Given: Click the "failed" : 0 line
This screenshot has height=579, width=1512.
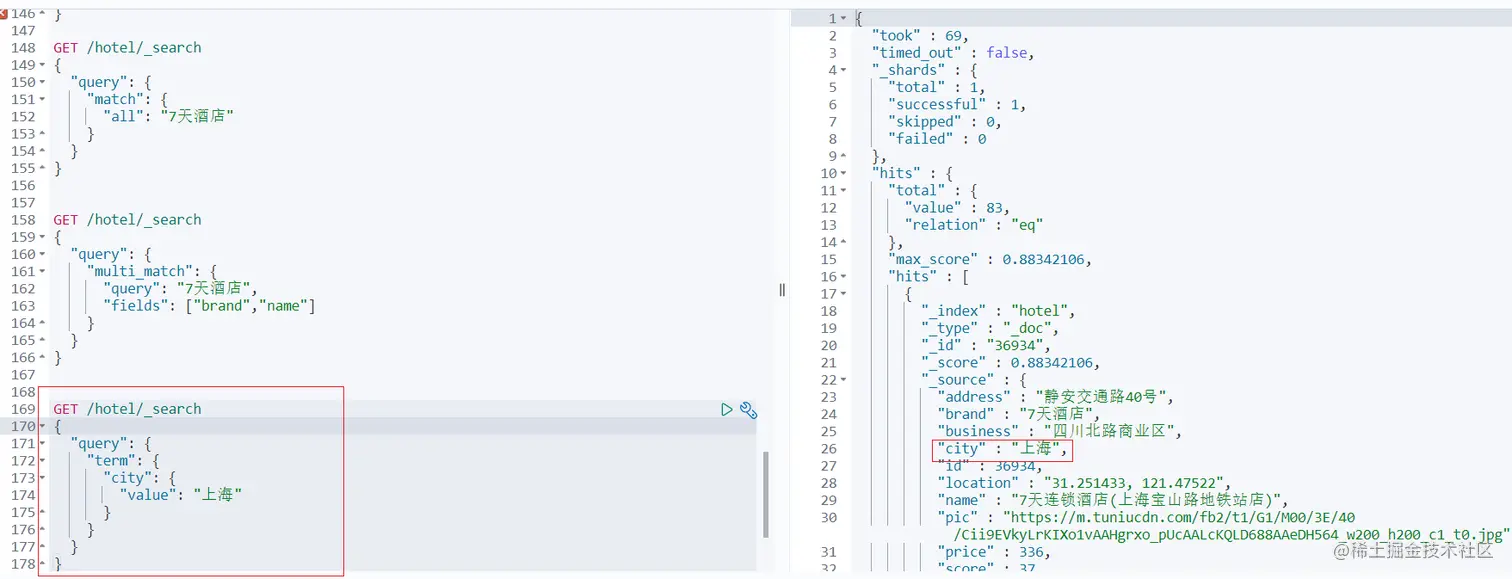Looking at the screenshot, I should coord(937,139).
